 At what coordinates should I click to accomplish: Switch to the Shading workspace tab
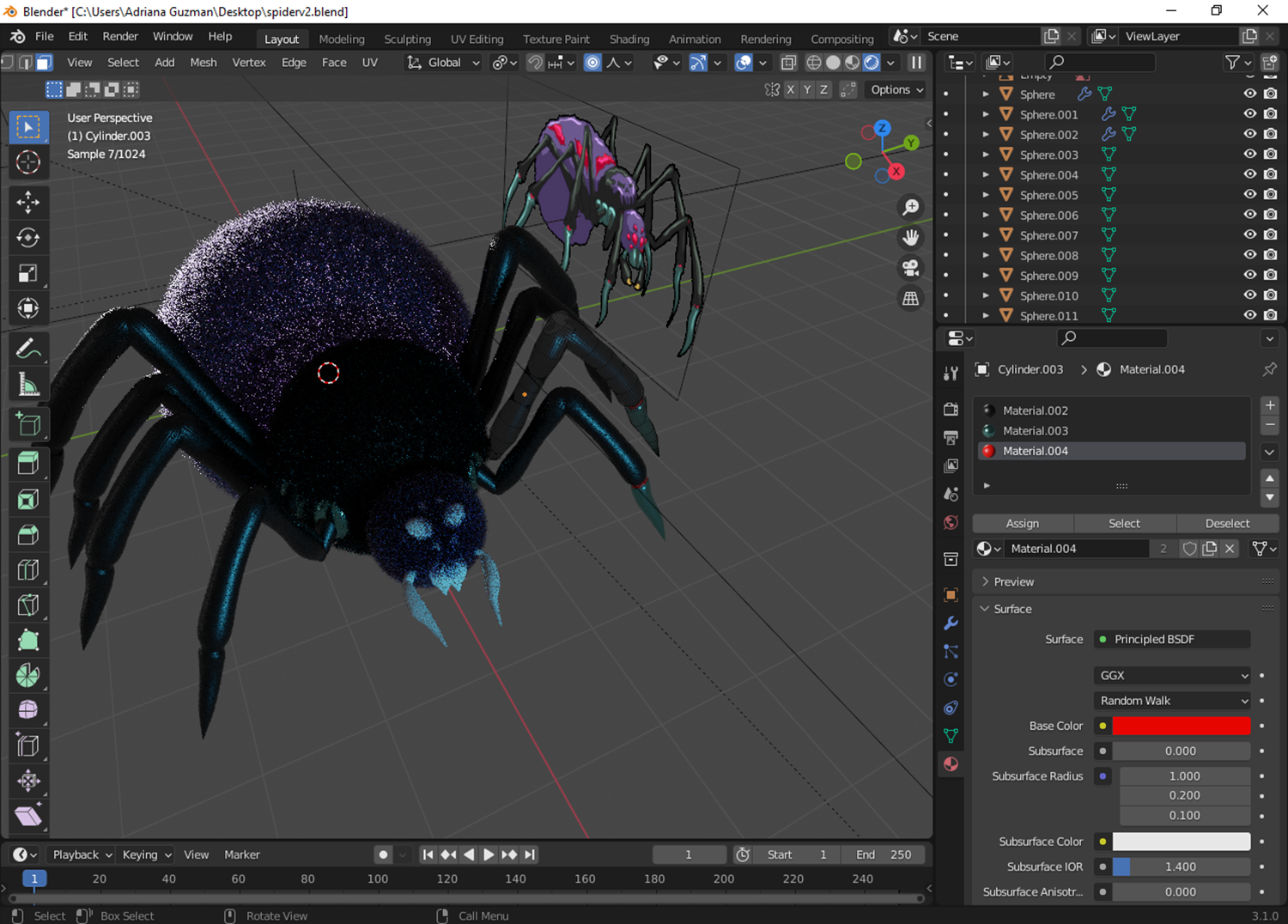[629, 39]
